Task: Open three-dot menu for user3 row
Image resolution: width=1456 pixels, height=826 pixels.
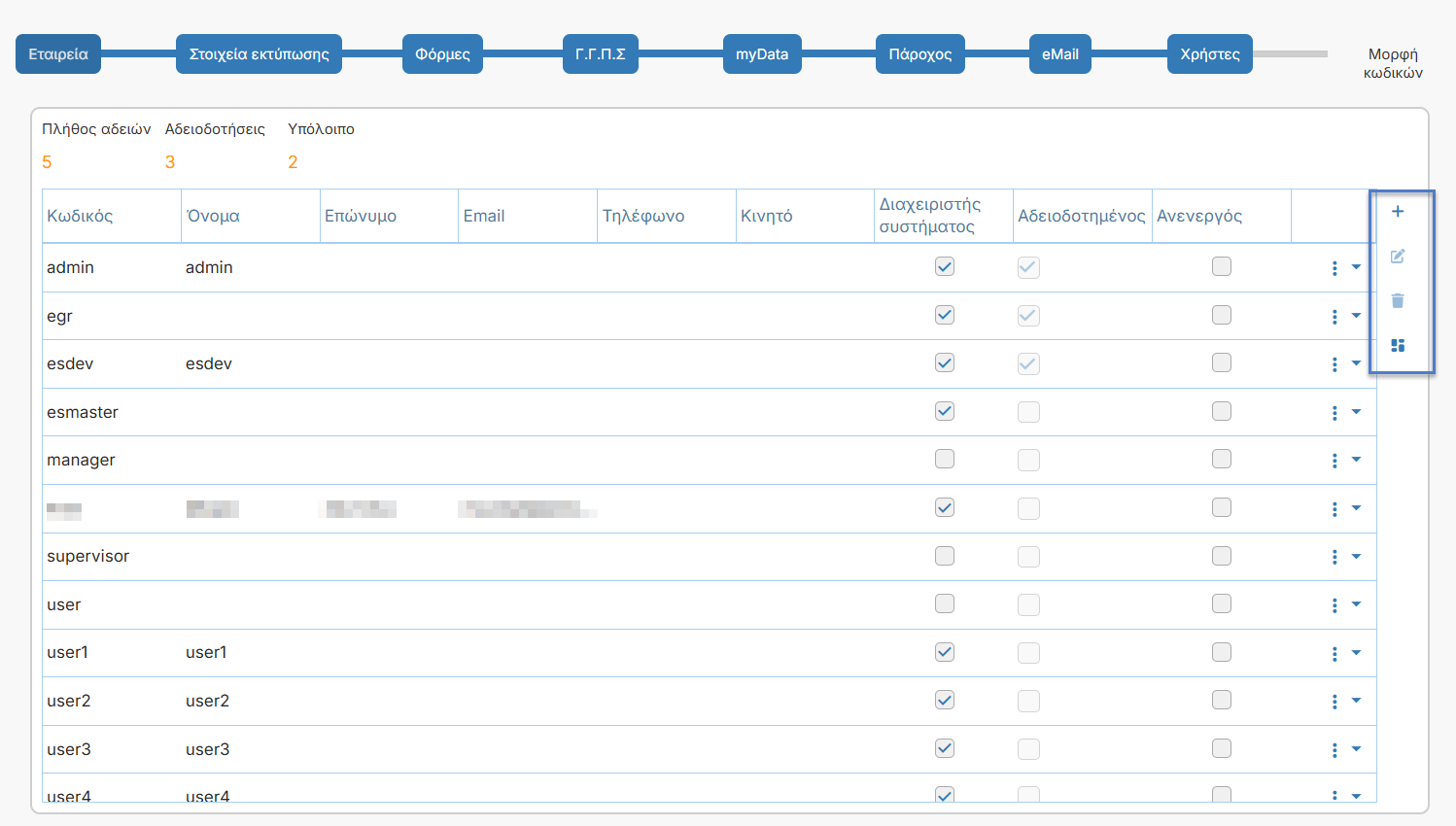Action: (1335, 750)
